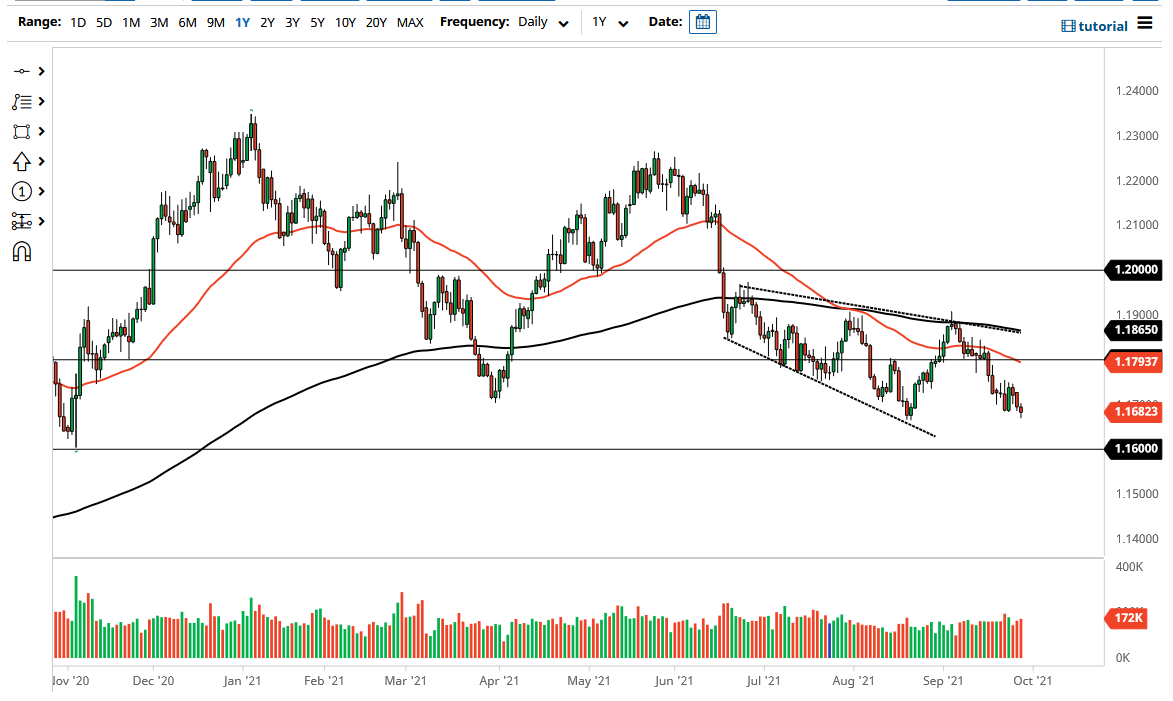Open the date picker calendar
The width and height of the screenshot is (1173, 701).
coord(703,22)
